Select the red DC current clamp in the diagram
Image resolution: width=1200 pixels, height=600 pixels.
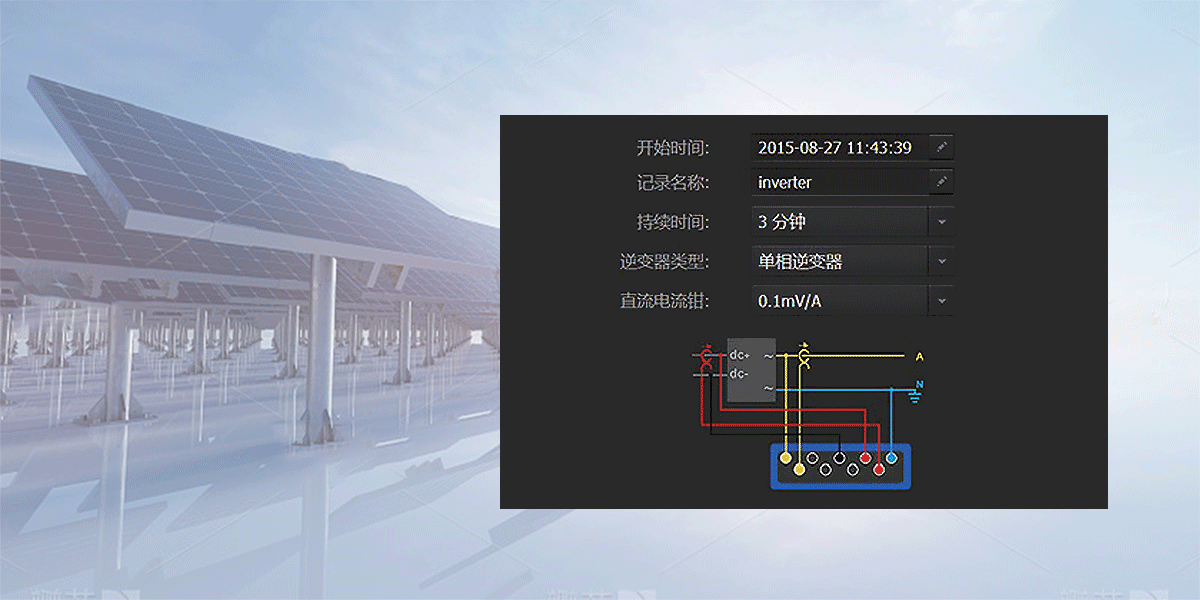pyautogui.click(x=707, y=357)
